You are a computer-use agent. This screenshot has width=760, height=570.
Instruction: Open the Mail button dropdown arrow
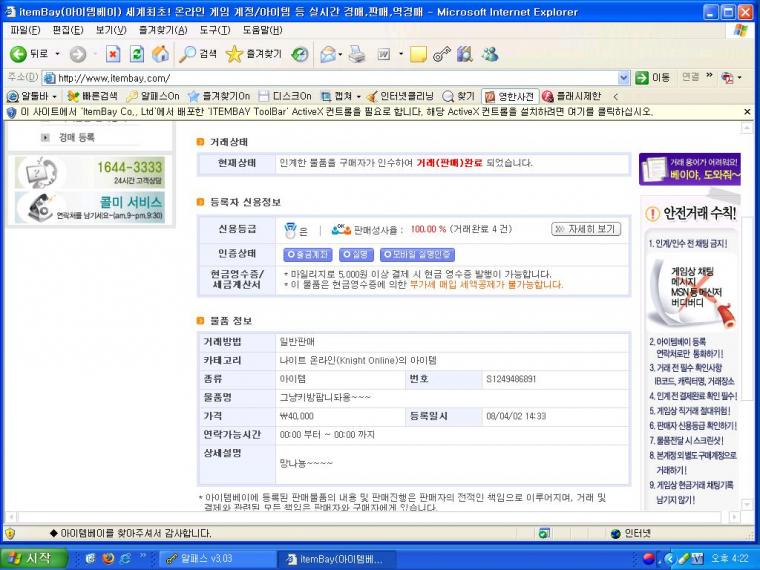click(x=340, y=54)
